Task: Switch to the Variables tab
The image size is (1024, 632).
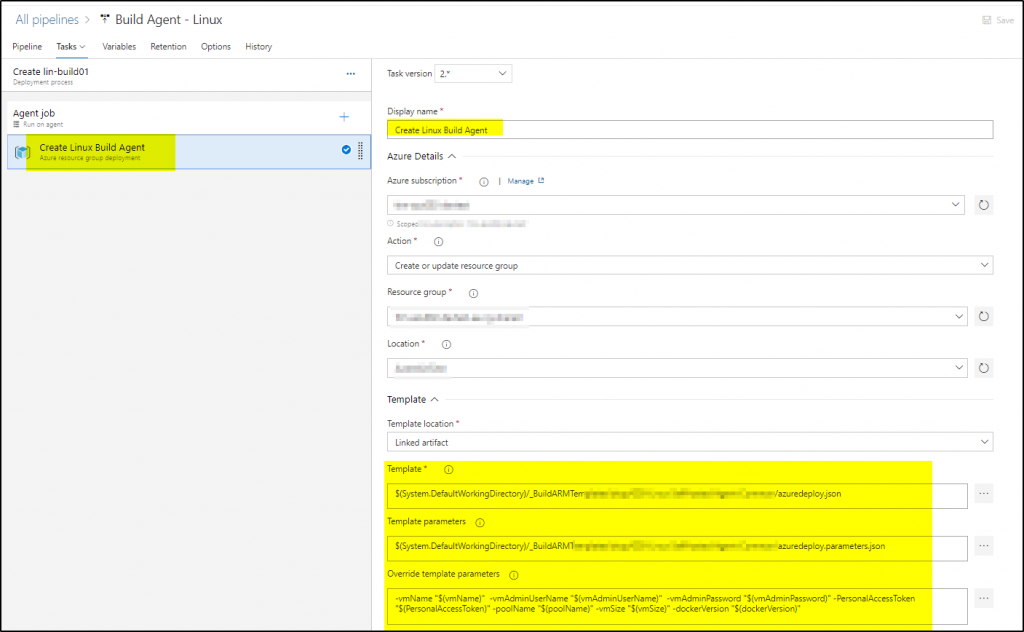Action: click(x=119, y=46)
